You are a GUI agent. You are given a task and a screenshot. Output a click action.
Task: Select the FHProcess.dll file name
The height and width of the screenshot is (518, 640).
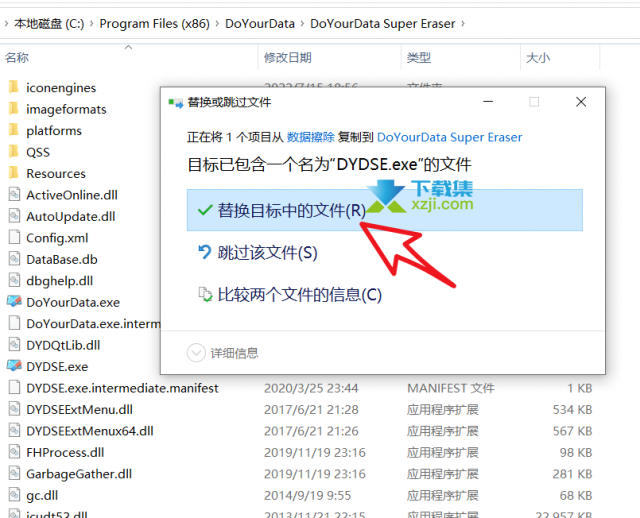click(65, 452)
